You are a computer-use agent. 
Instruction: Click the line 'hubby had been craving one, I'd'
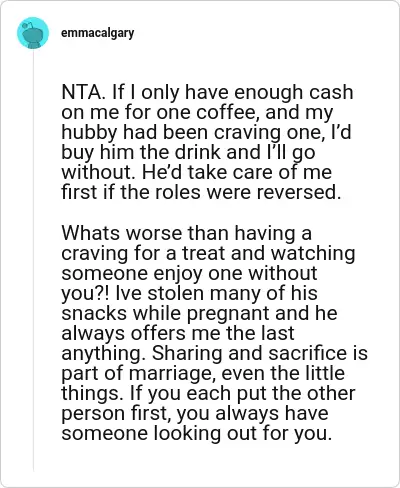coord(206,133)
